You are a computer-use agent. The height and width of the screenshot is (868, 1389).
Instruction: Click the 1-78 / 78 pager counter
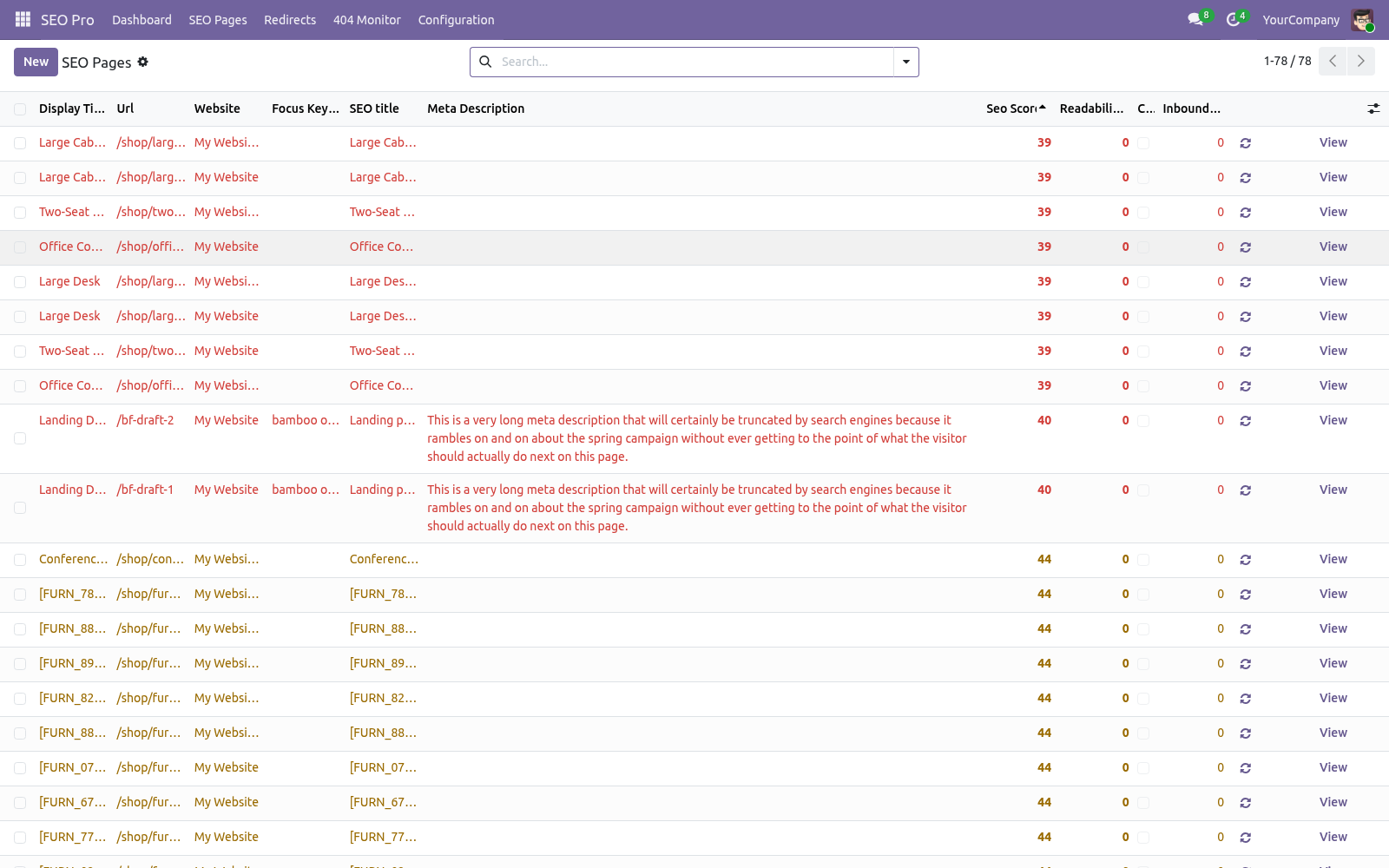1287,61
